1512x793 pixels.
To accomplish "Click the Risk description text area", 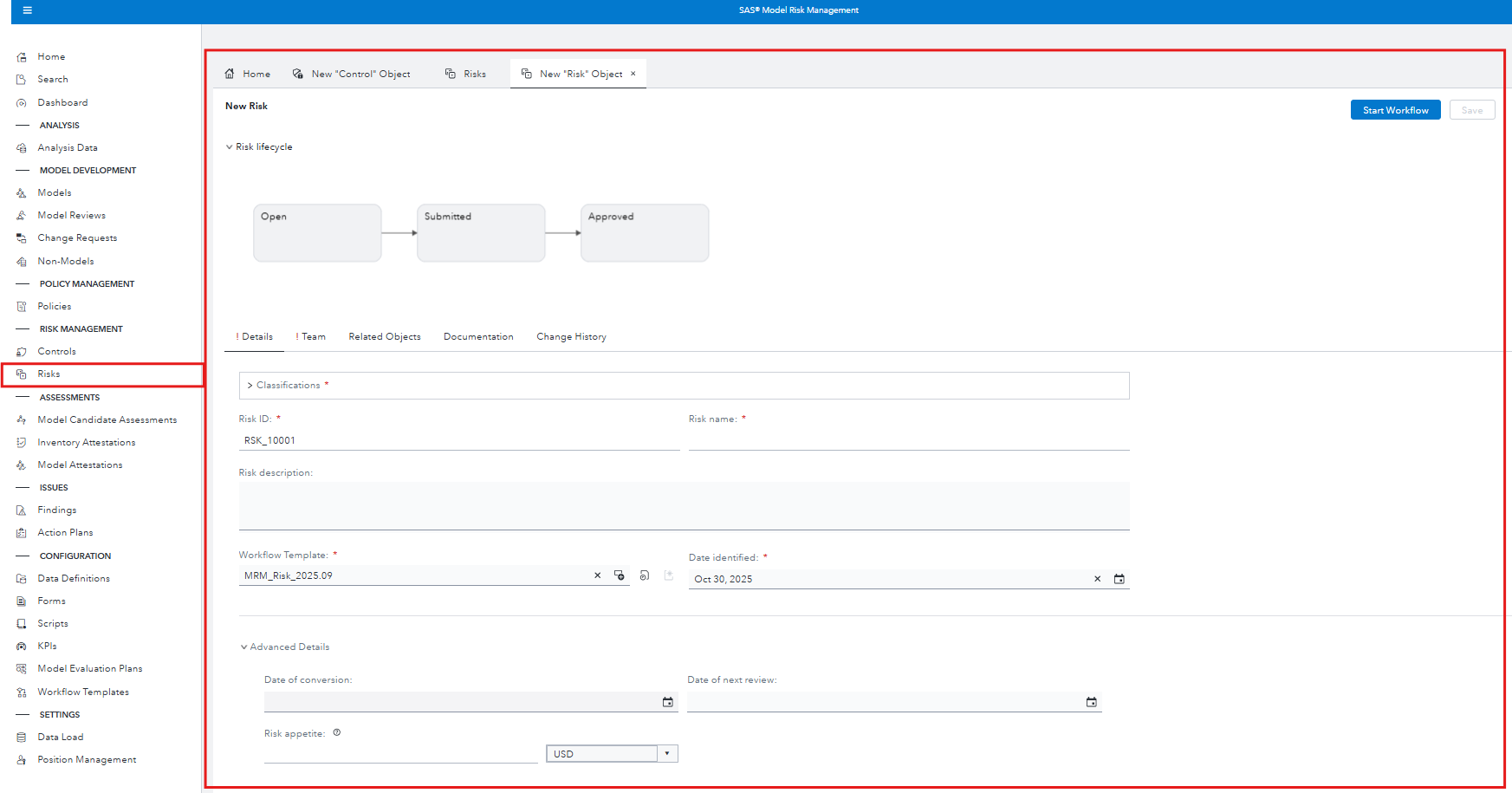I will tap(685, 505).
